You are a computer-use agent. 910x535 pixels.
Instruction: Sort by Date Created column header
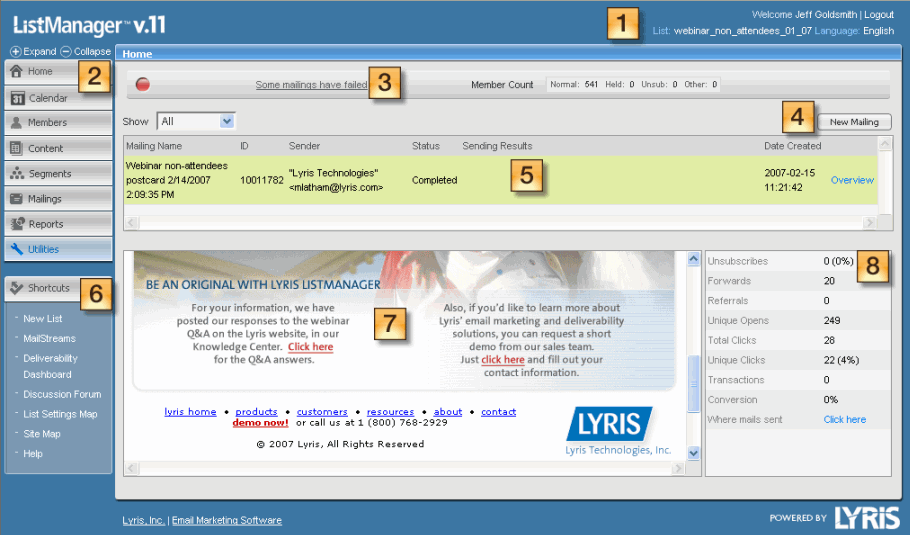click(792, 146)
